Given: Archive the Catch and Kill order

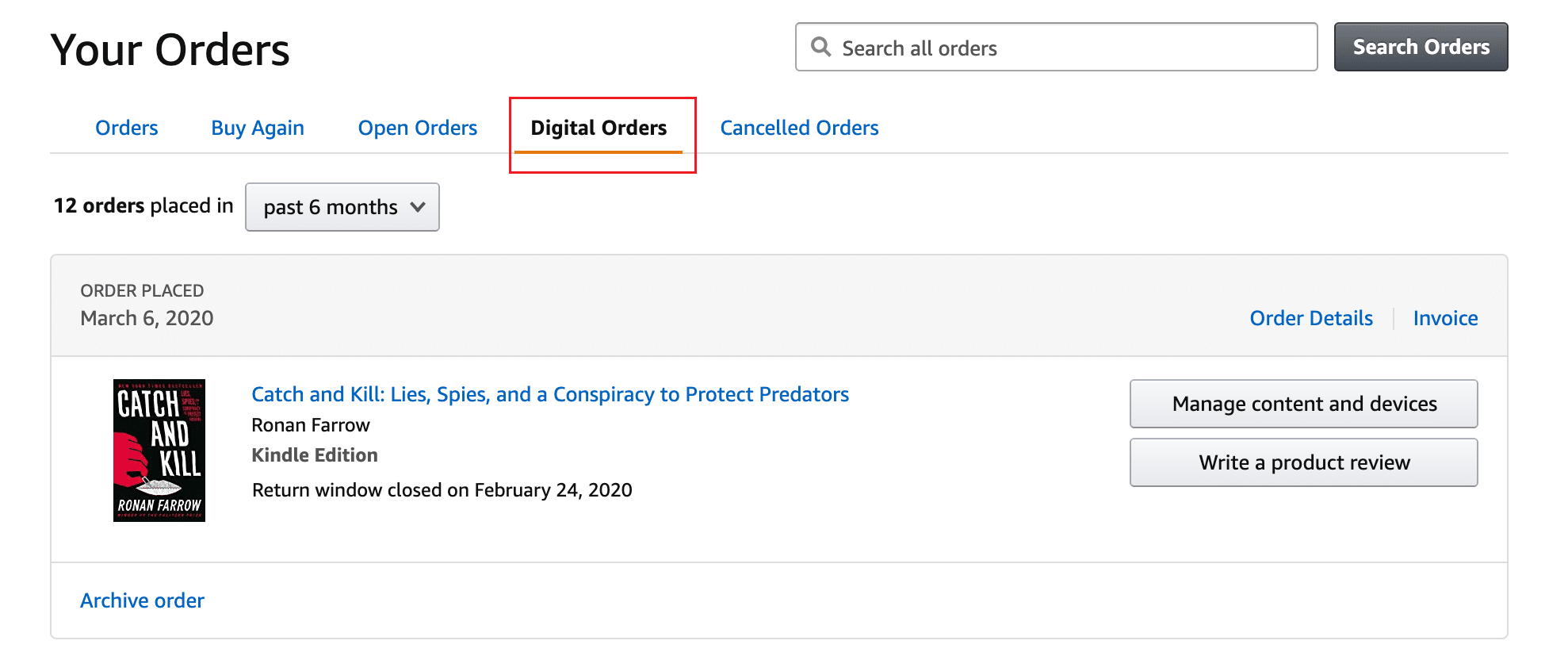Looking at the screenshot, I should [142, 600].
